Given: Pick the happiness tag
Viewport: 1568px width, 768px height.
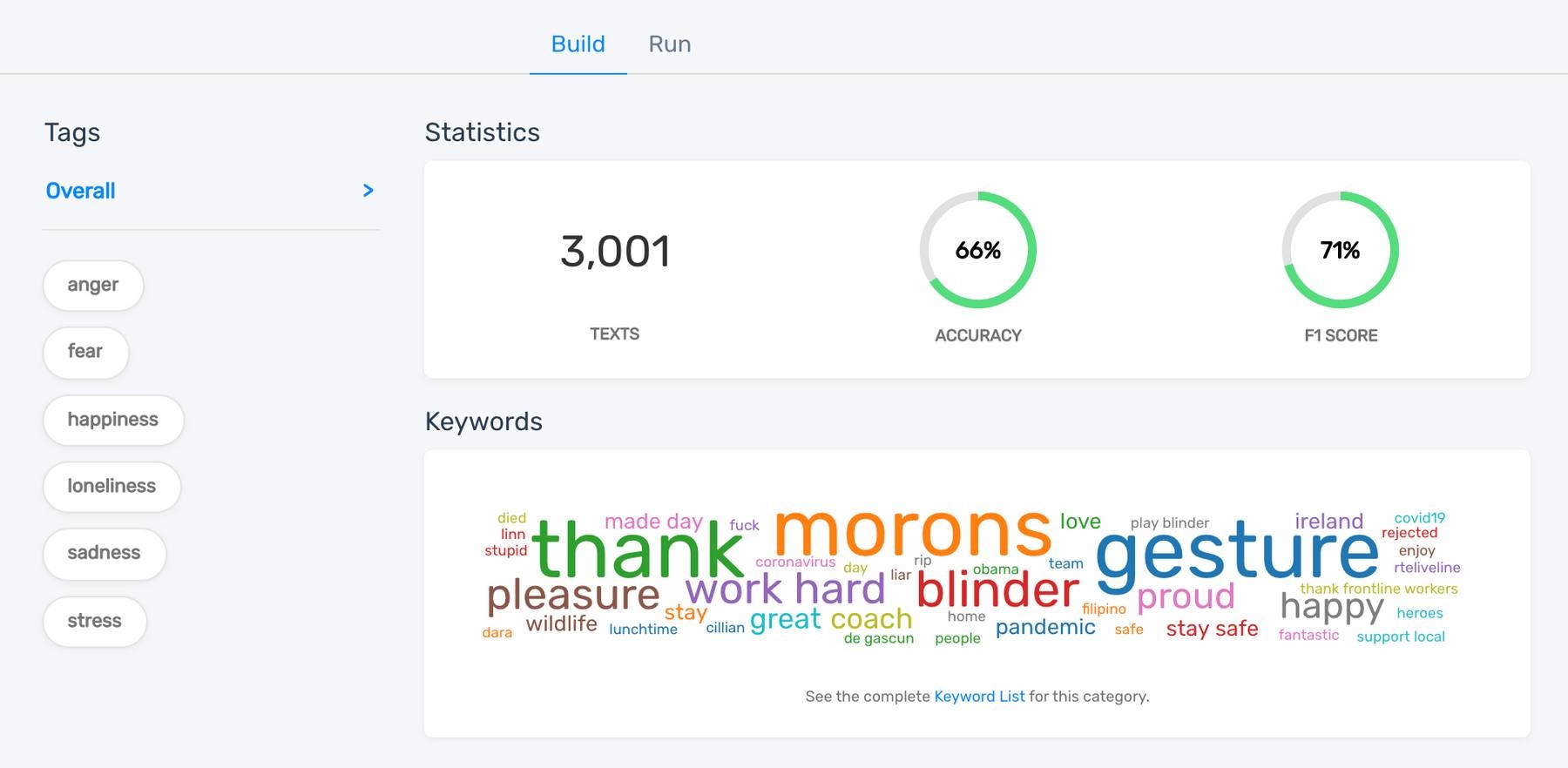Looking at the screenshot, I should click(x=113, y=420).
